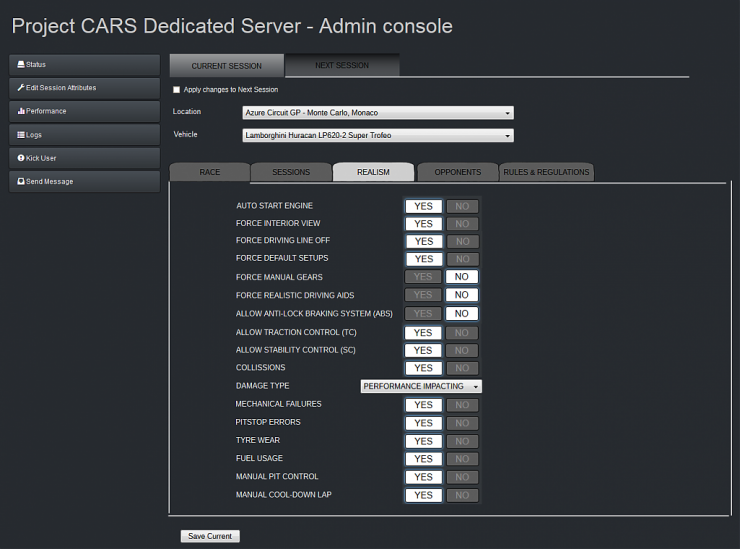This screenshot has height=549, width=740.
Task: Click YES for Manual Pit Control
Action: coord(423,477)
